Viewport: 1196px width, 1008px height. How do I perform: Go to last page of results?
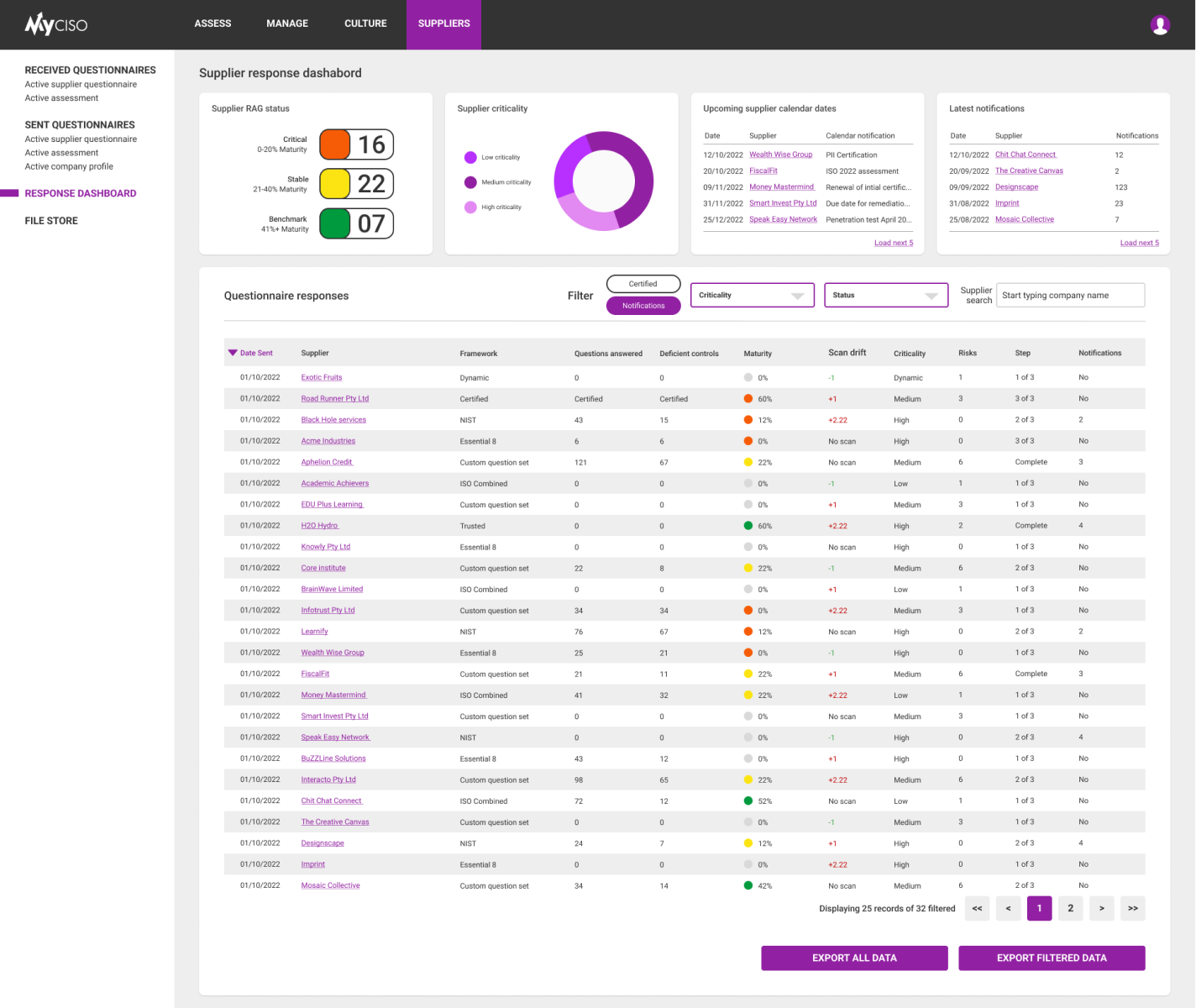point(1133,908)
